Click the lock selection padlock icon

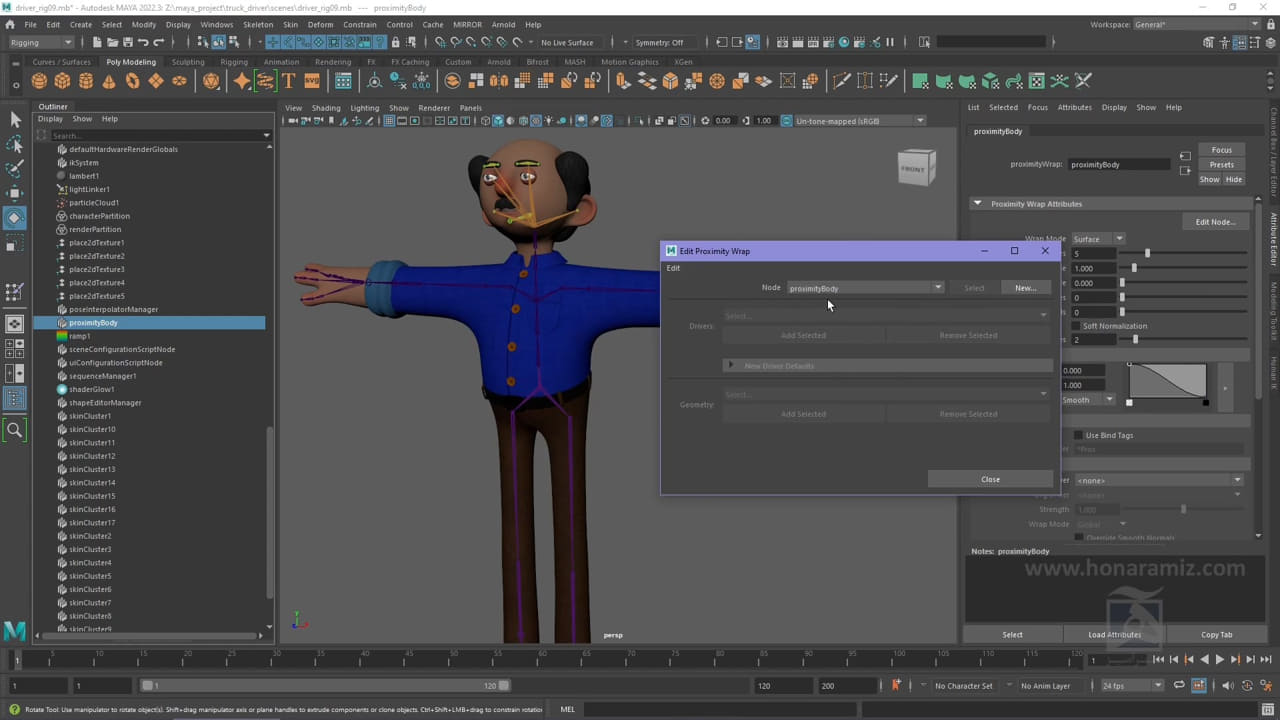click(x=396, y=42)
